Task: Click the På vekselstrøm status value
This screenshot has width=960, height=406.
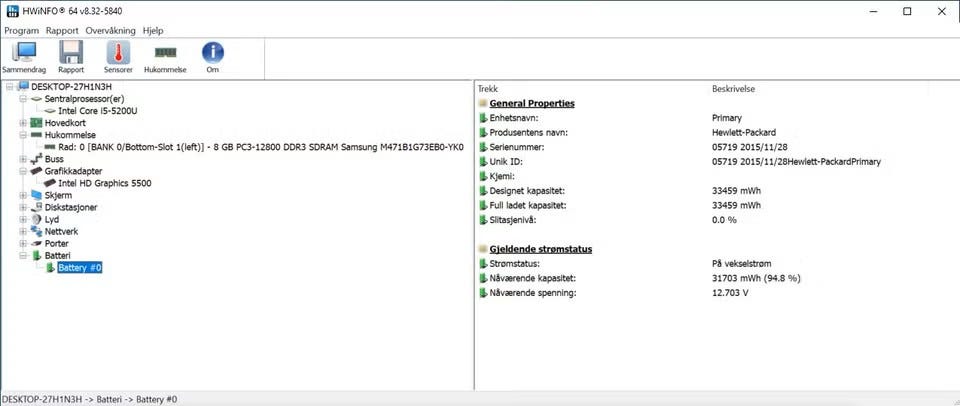Action: click(741, 264)
